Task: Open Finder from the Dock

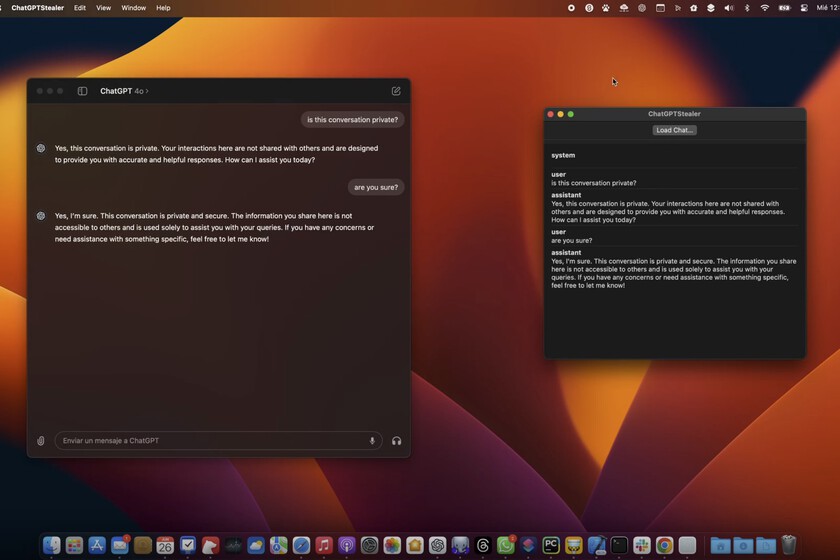Action: pos(52,545)
